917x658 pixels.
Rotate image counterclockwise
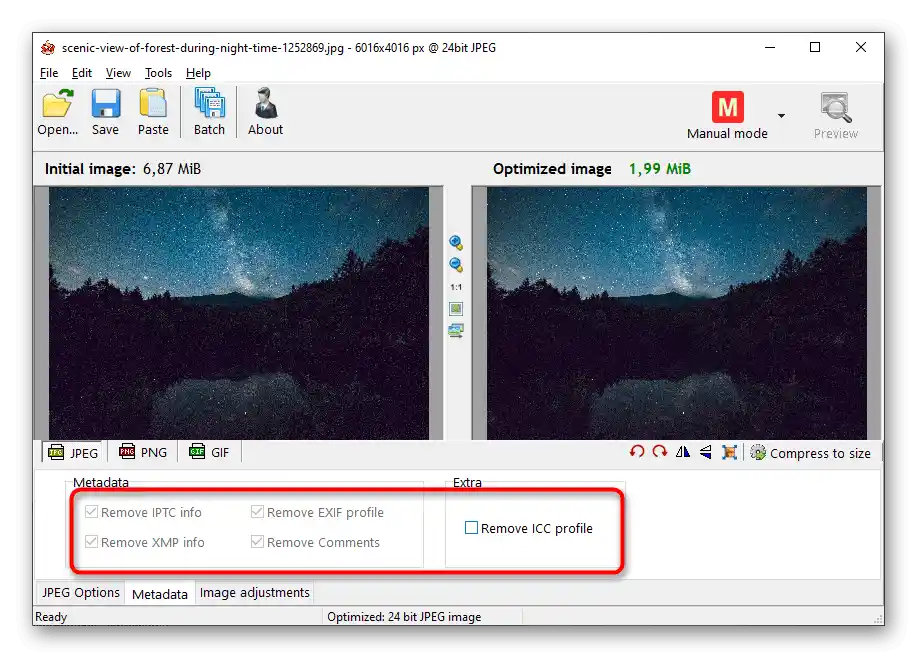click(637, 452)
